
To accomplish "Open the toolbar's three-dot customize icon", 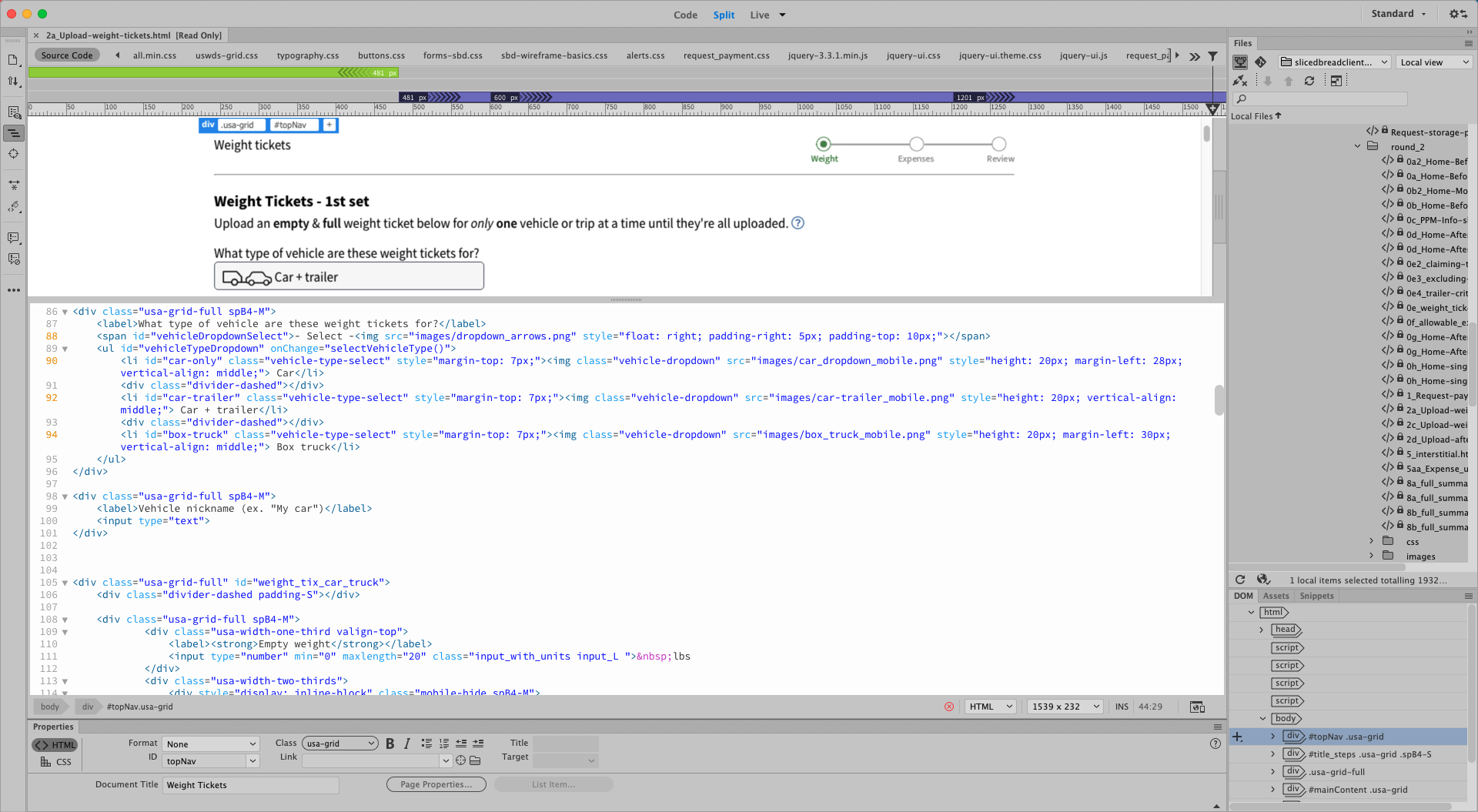I will [x=13, y=290].
